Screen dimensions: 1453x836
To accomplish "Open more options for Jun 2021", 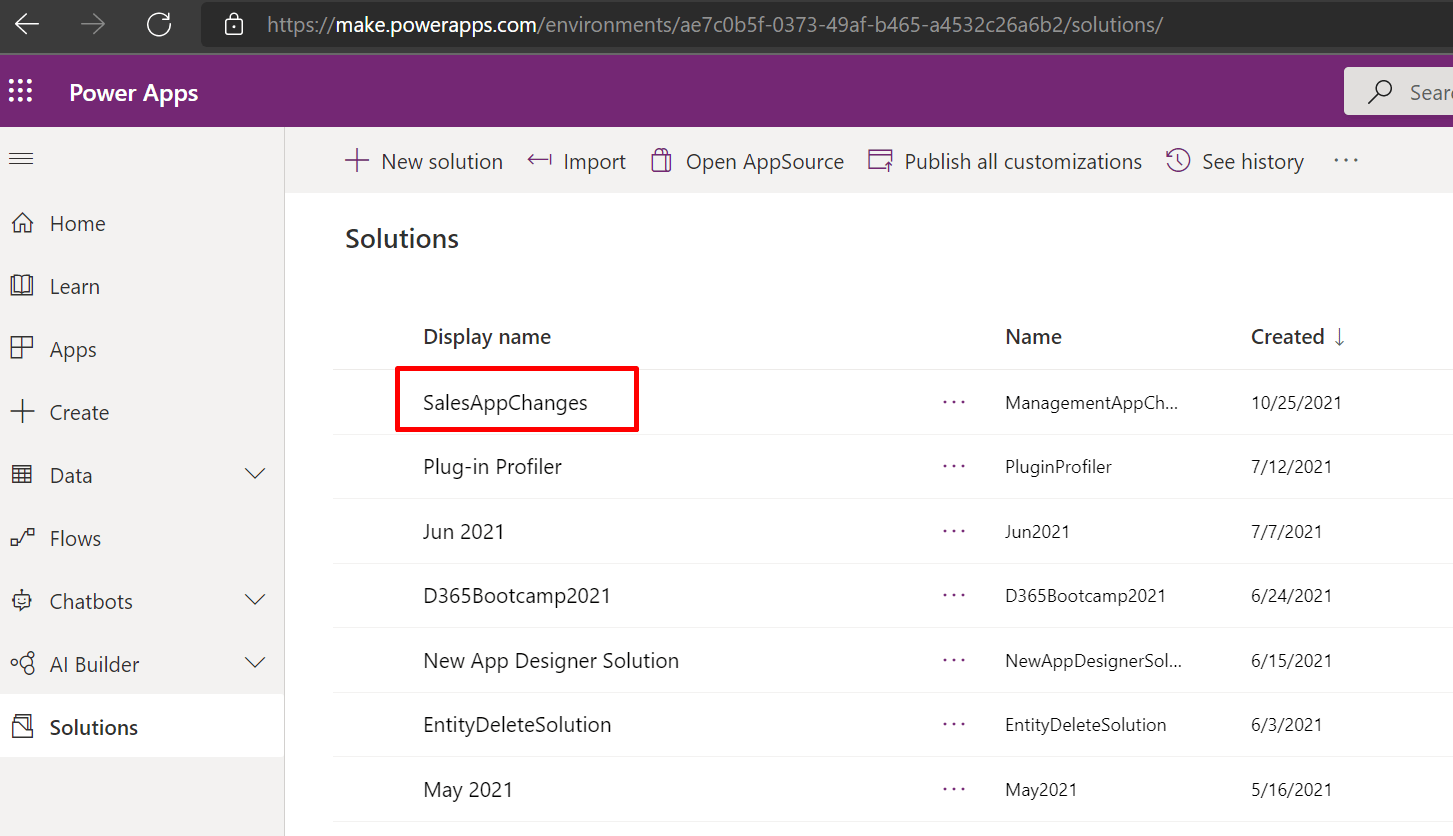I will click(x=954, y=531).
